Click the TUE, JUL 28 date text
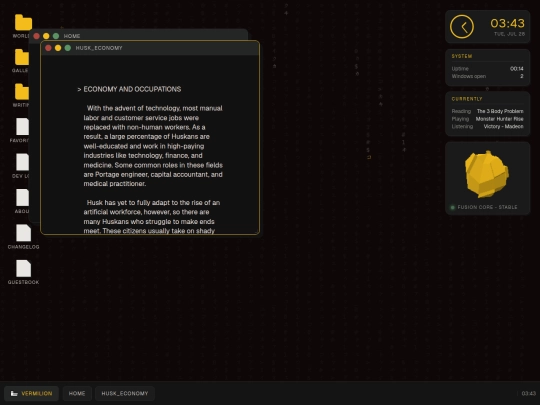This screenshot has width=540, height=405. 509,34
